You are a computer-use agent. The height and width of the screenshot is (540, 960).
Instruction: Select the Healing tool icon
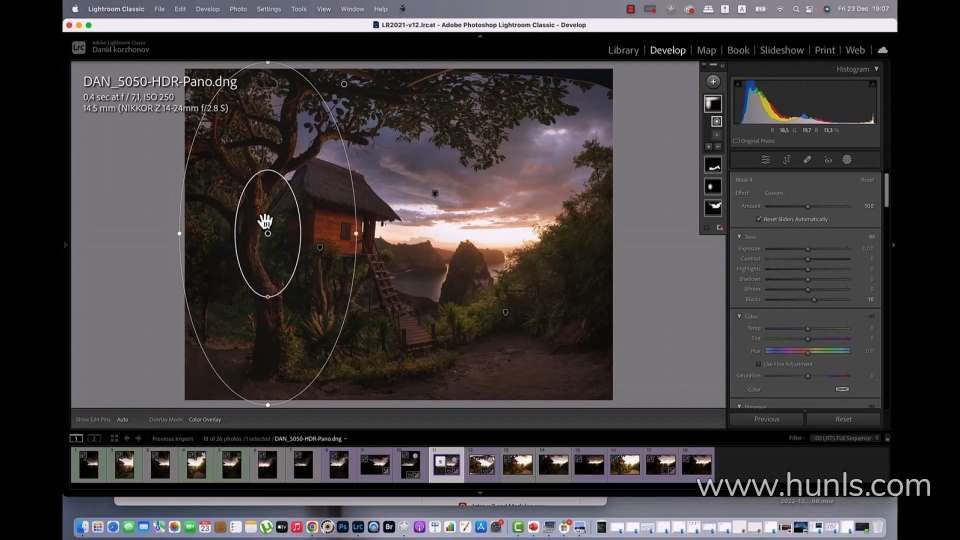pos(807,160)
